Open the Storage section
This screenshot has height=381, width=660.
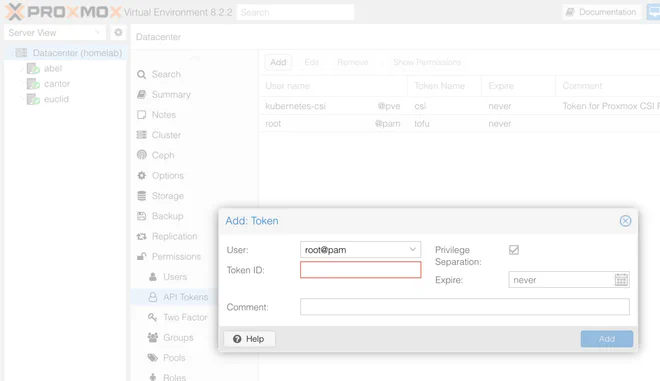click(x=168, y=196)
